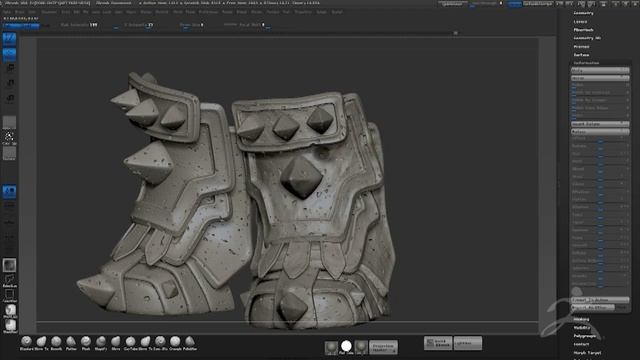The width and height of the screenshot is (640, 360).
Task: Expand the Geometry HD subpalette
Action: pyautogui.click(x=587, y=38)
